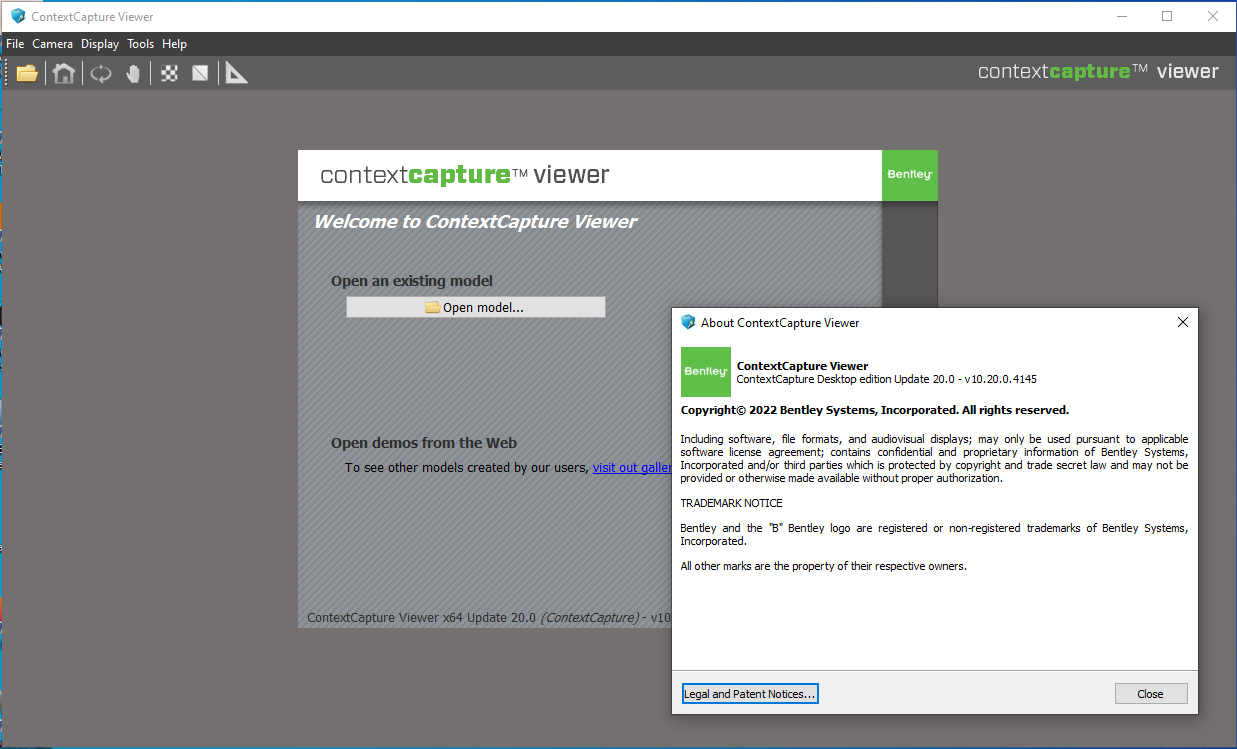This screenshot has width=1237, height=749.
Task: Open the File menu
Action: (x=15, y=44)
